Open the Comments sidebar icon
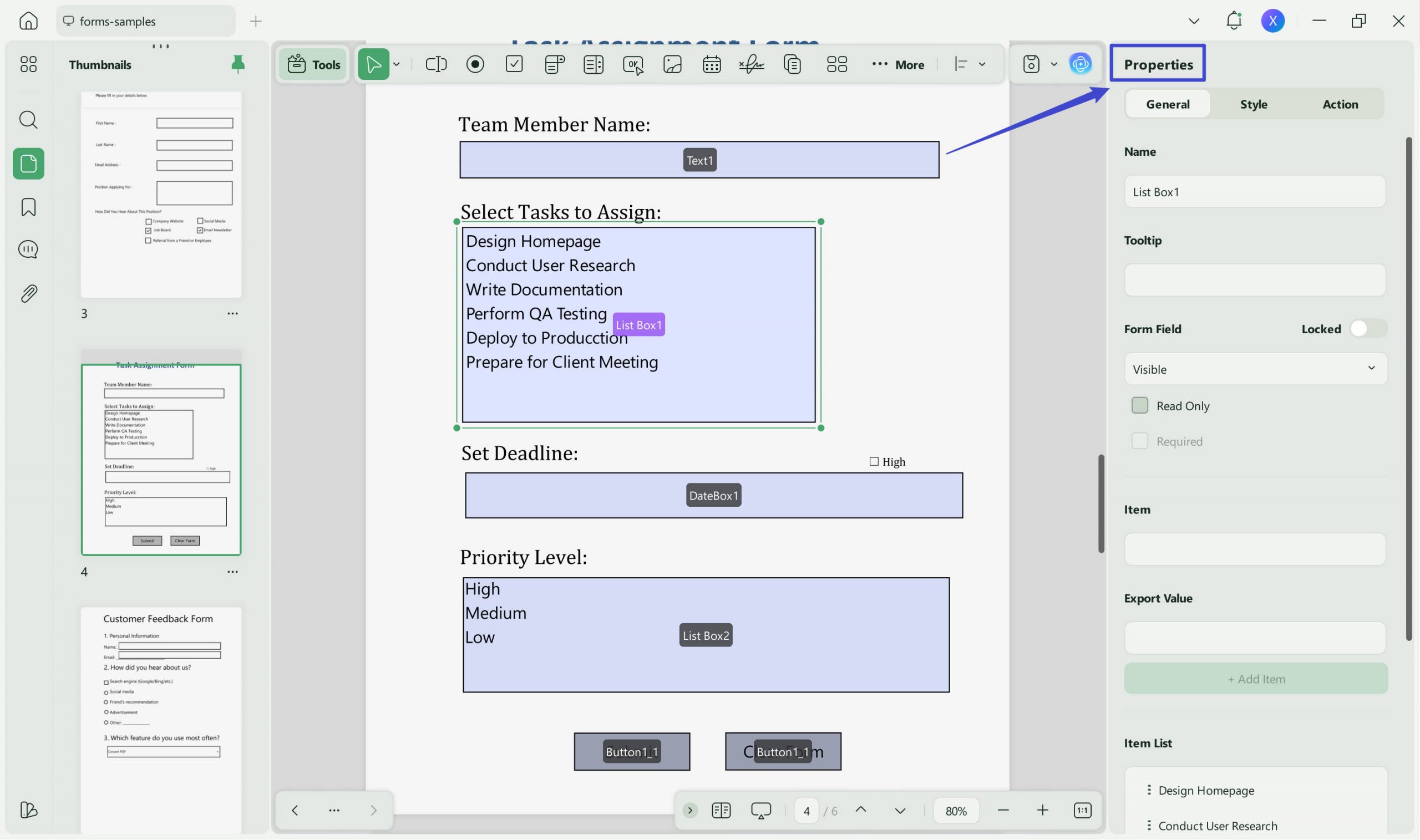The image size is (1420, 840). pyautogui.click(x=28, y=250)
